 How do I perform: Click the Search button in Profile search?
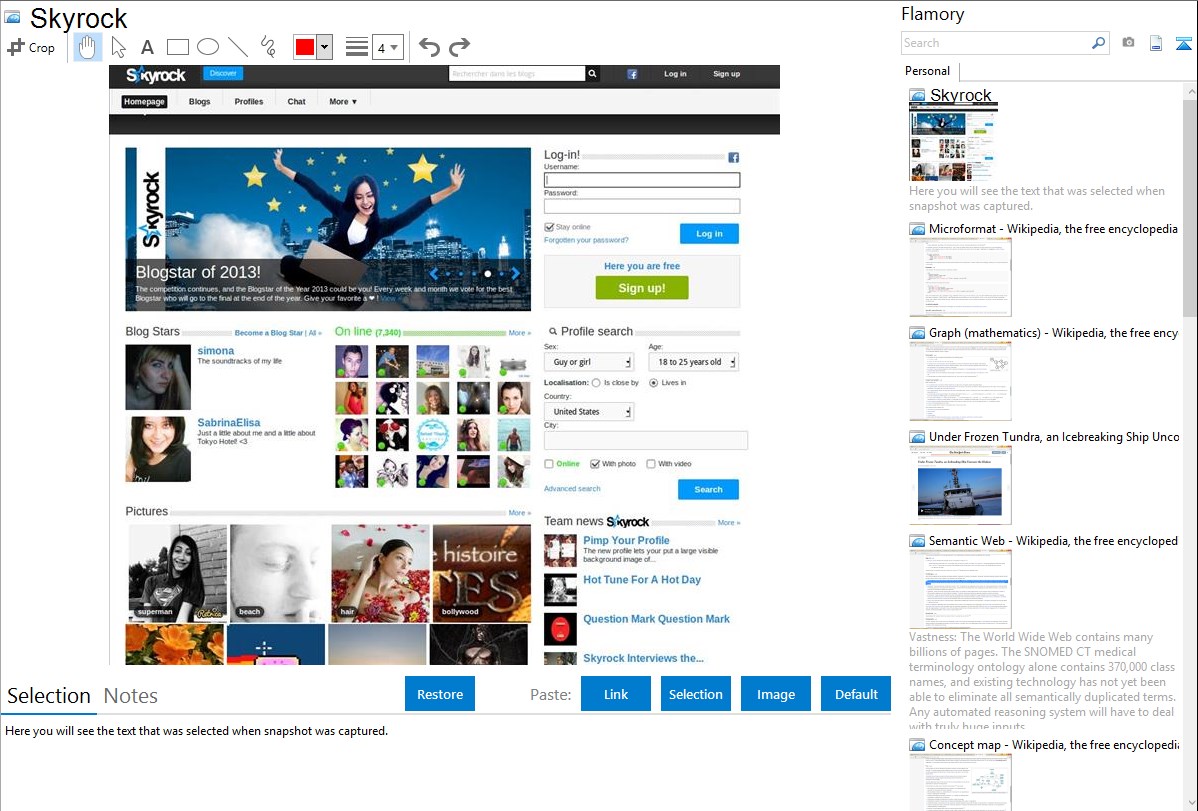(x=708, y=489)
